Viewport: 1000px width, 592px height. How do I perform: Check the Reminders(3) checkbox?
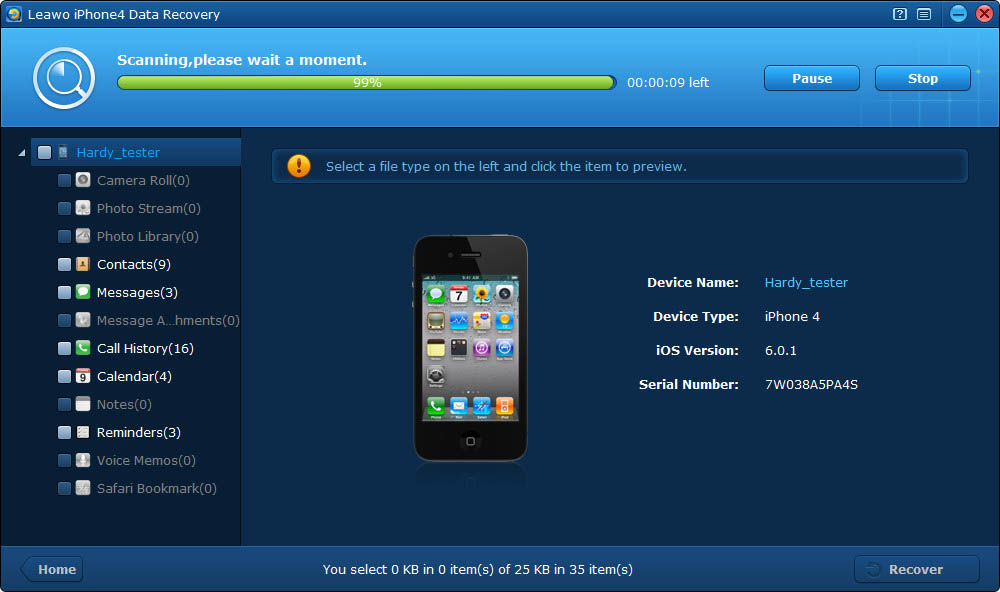(64, 433)
